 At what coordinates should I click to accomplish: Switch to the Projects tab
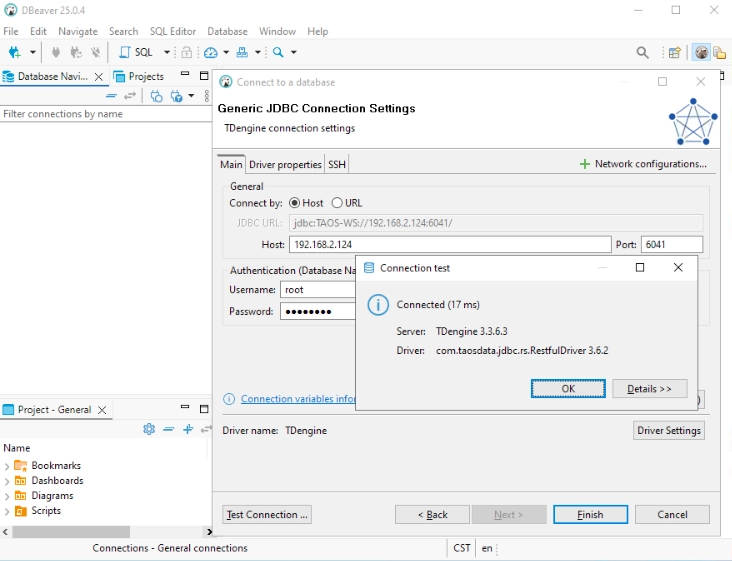click(139, 77)
